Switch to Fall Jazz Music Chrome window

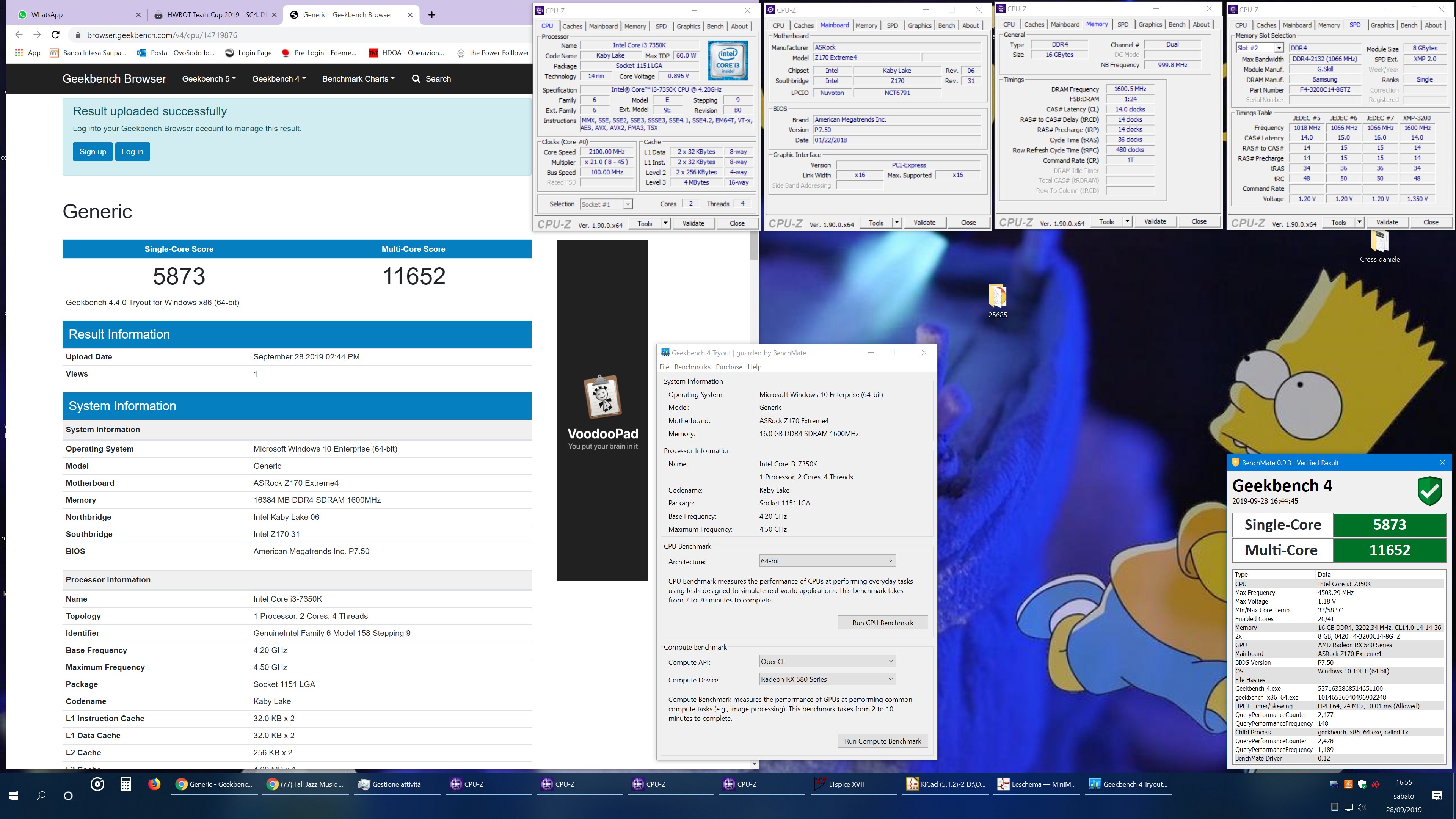pos(306,784)
